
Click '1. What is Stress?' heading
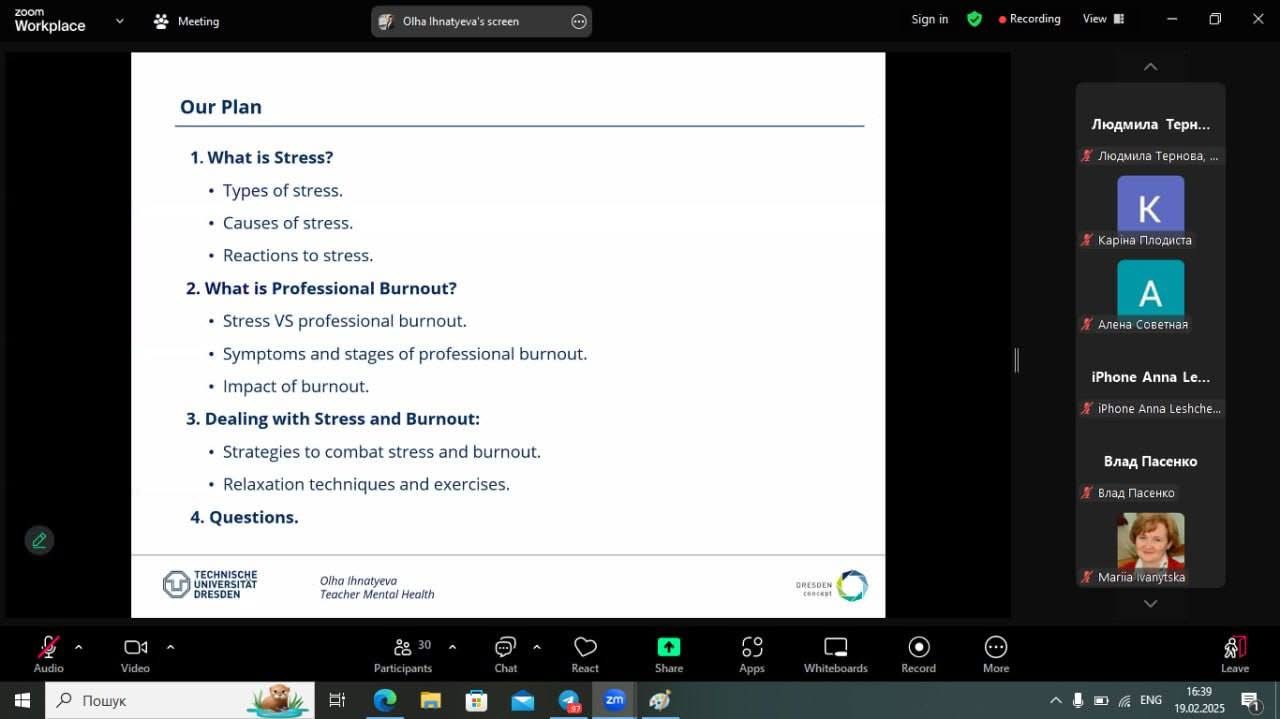tap(262, 157)
